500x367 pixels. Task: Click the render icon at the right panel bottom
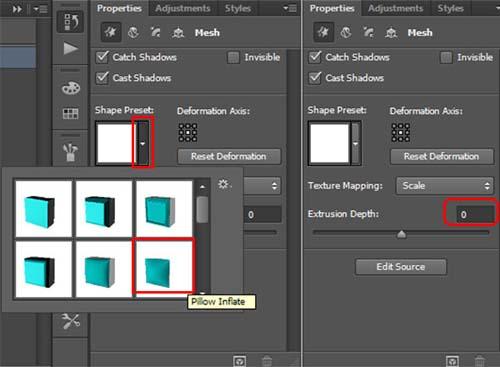point(452,361)
